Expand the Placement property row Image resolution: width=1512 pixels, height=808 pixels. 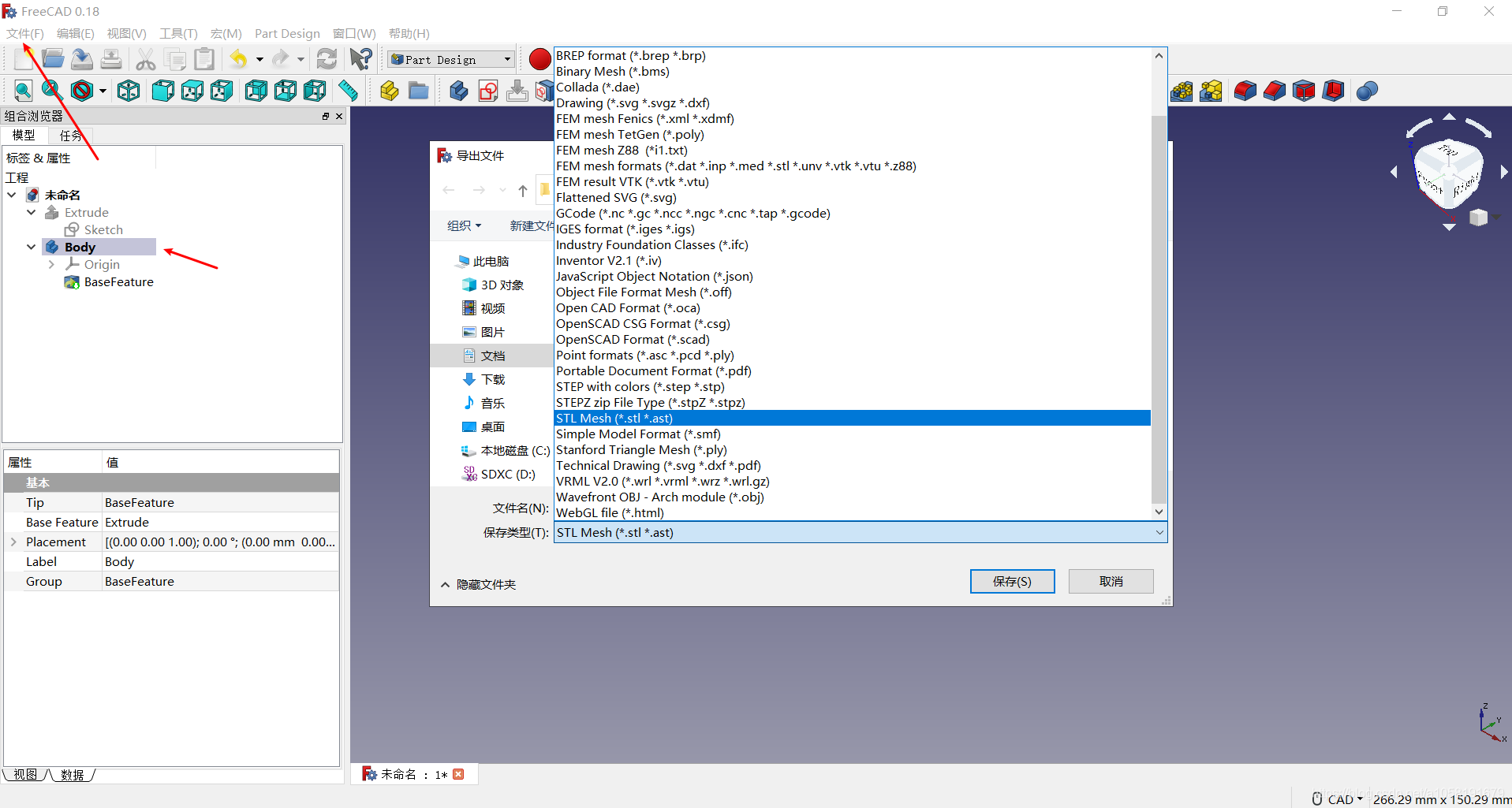click(x=13, y=542)
